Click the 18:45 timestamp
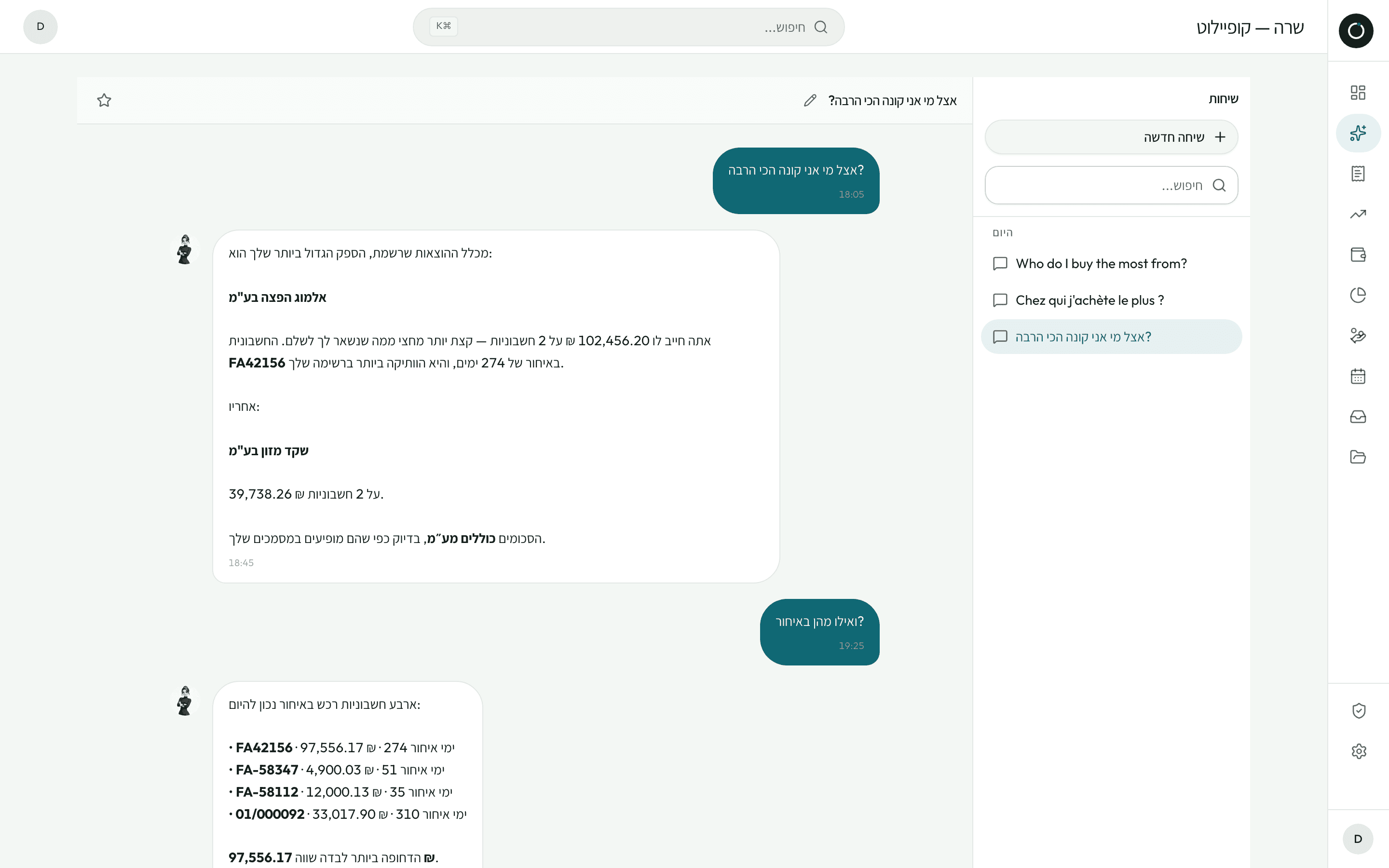Screen dimensions: 1389x868 coord(241,563)
